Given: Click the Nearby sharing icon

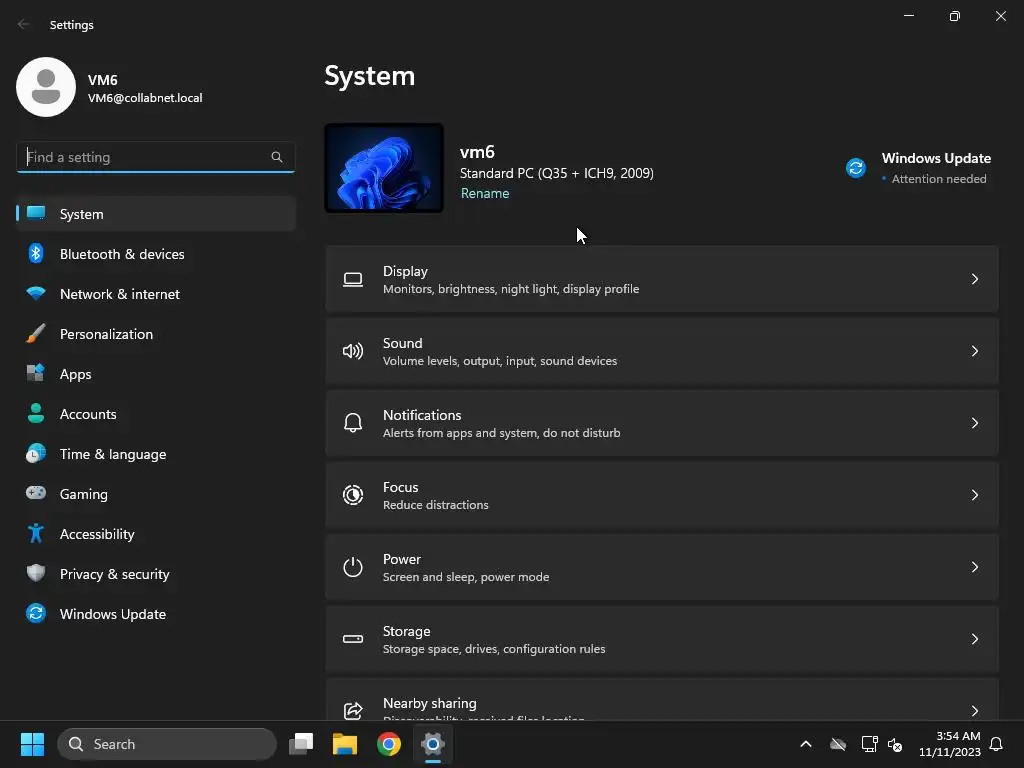Looking at the screenshot, I should [x=353, y=710].
